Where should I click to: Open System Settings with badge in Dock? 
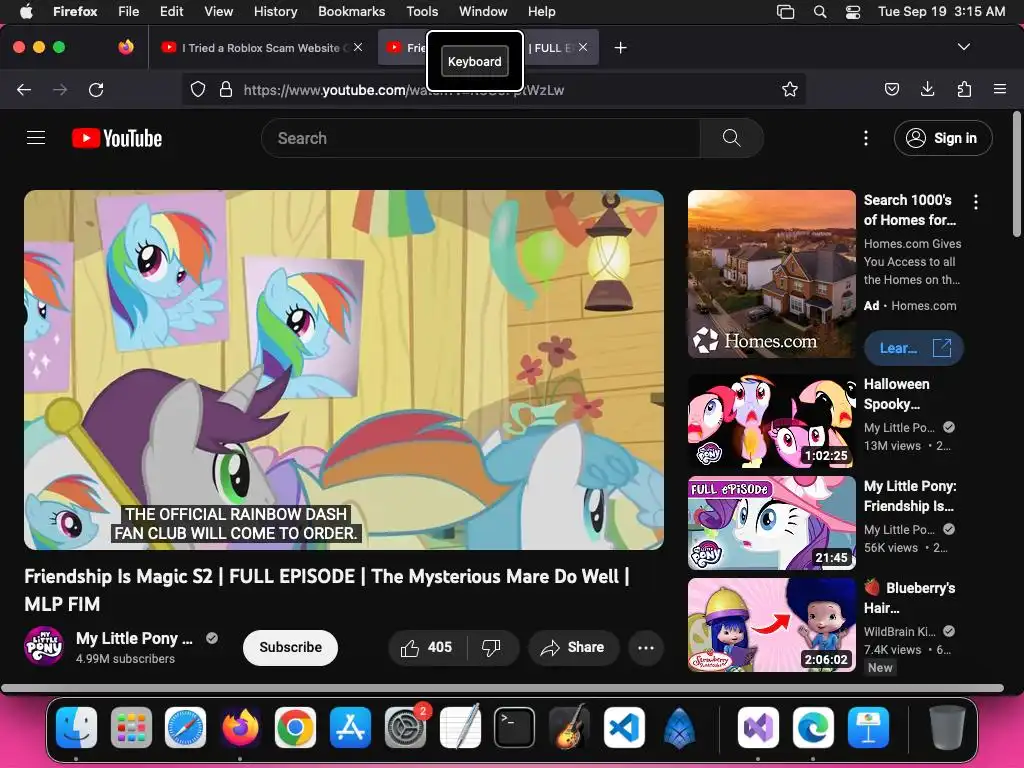click(x=405, y=727)
